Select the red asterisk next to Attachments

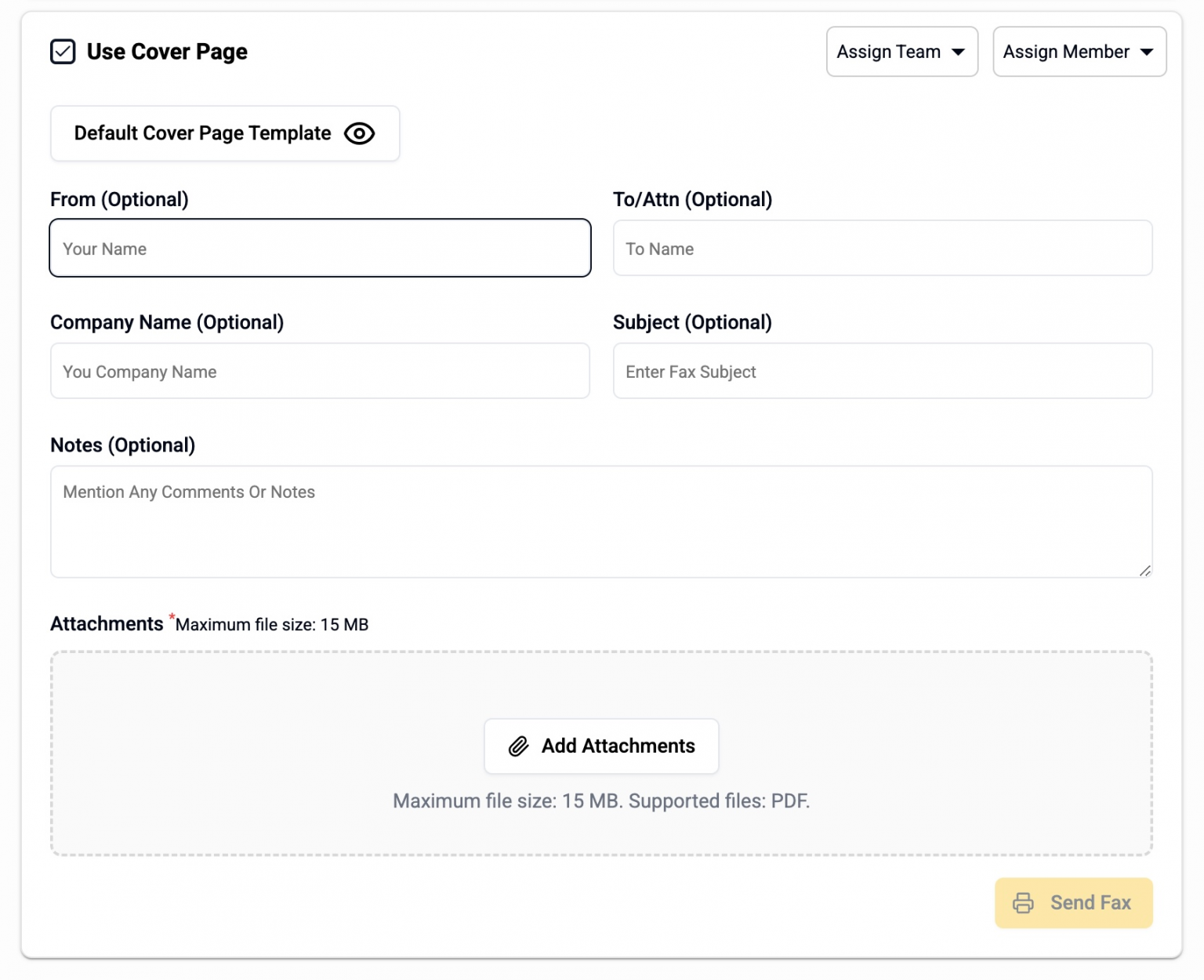tap(171, 618)
